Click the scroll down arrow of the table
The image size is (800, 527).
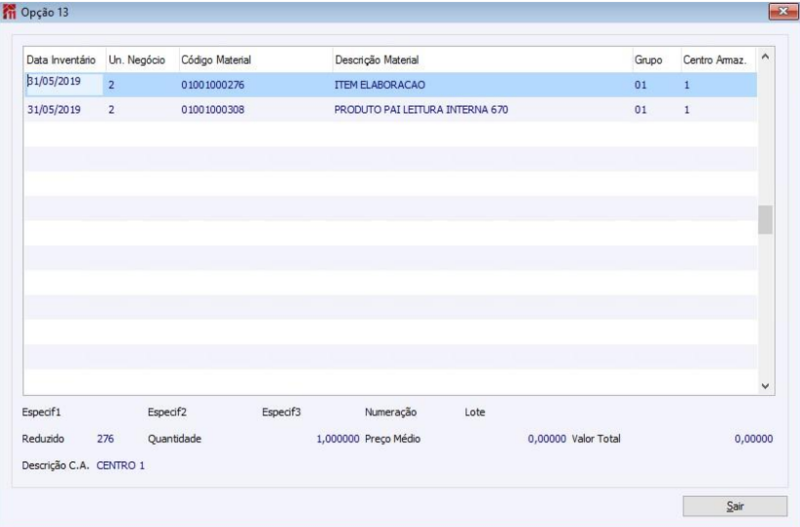coord(765,386)
